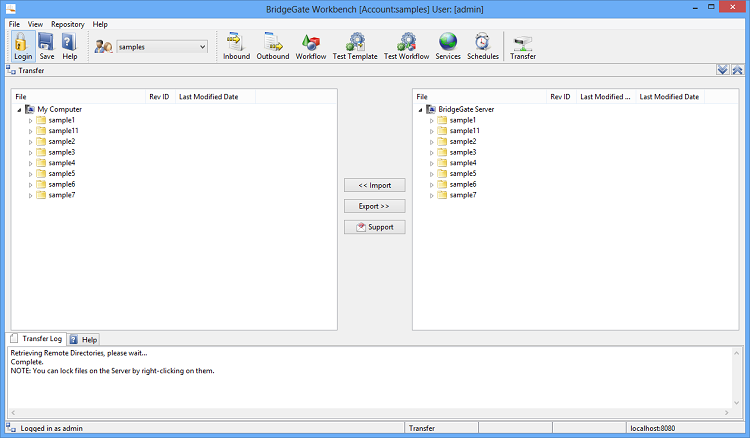750x438 pixels.
Task: Open the File menu
Action: point(14,24)
